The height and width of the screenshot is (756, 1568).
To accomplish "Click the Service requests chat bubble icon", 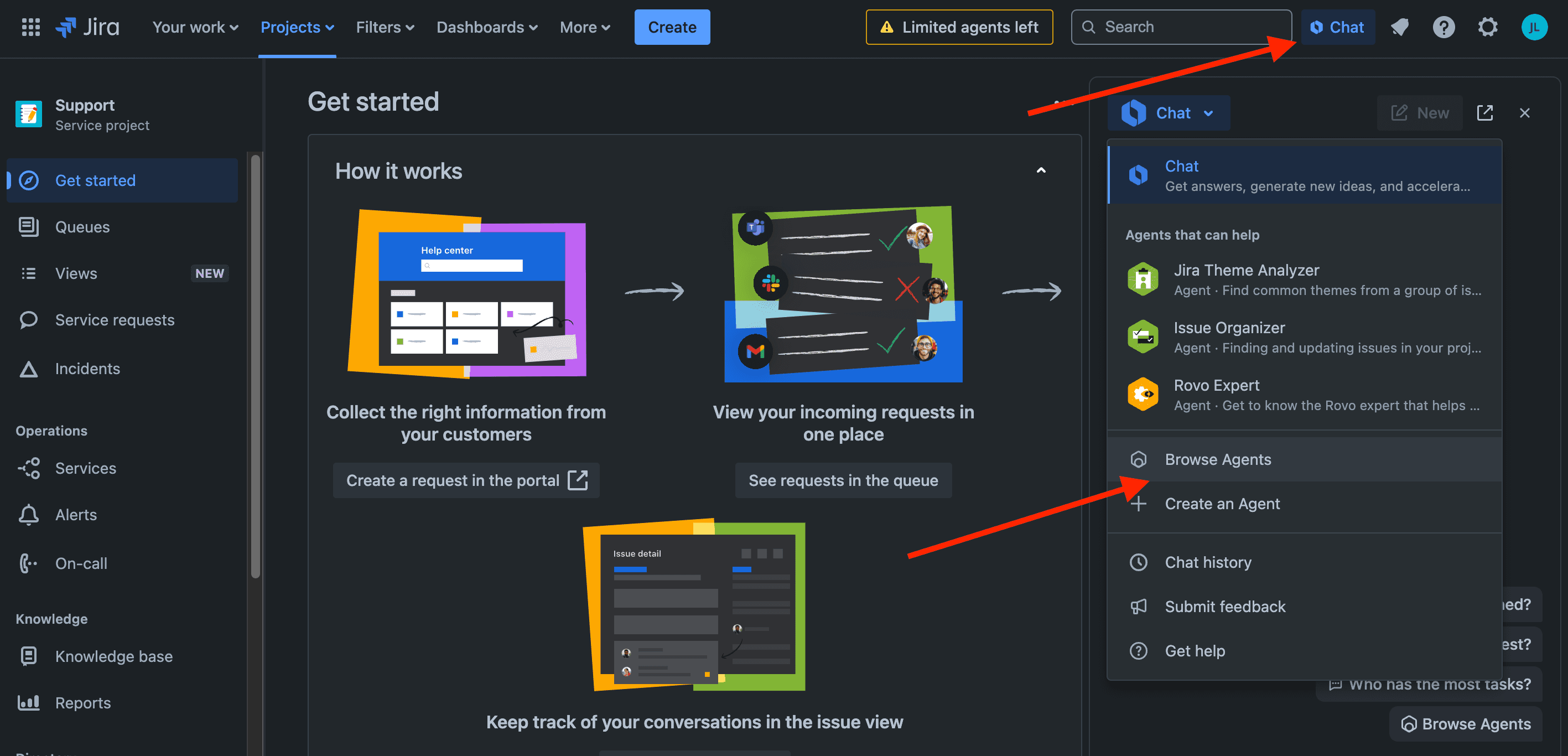I will point(29,319).
